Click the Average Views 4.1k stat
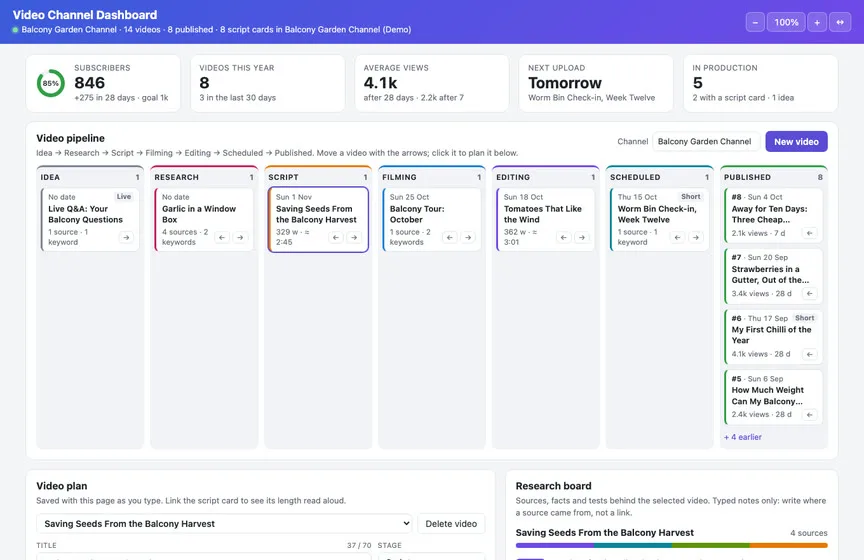 click(432, 83)
